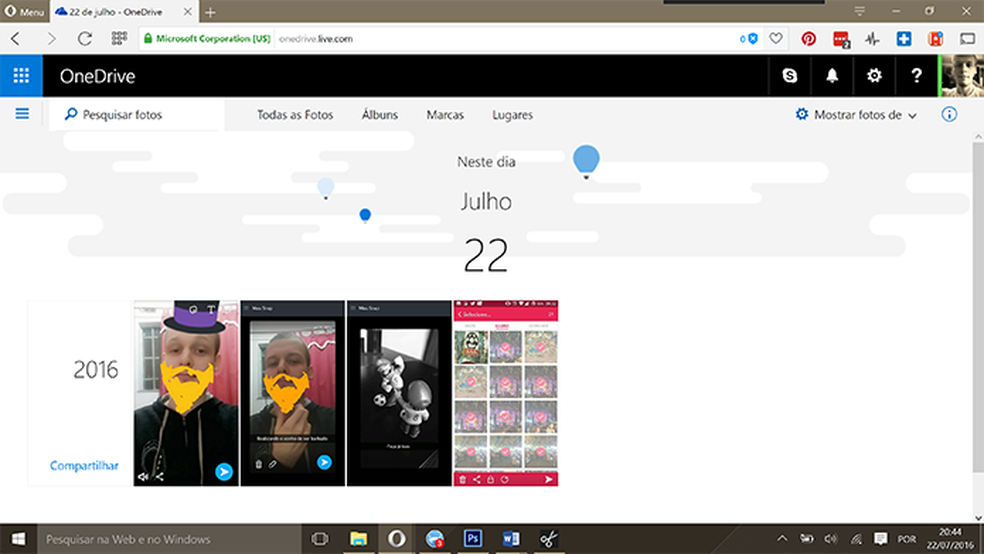Screen dimensions: 984x554
Task: Open Word from the taskbar
Action: point(511,539)
